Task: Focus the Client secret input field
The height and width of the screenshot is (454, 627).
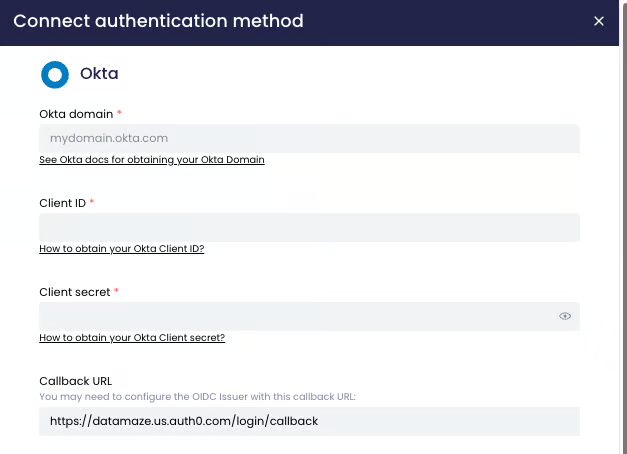Action: pos(295,316)
